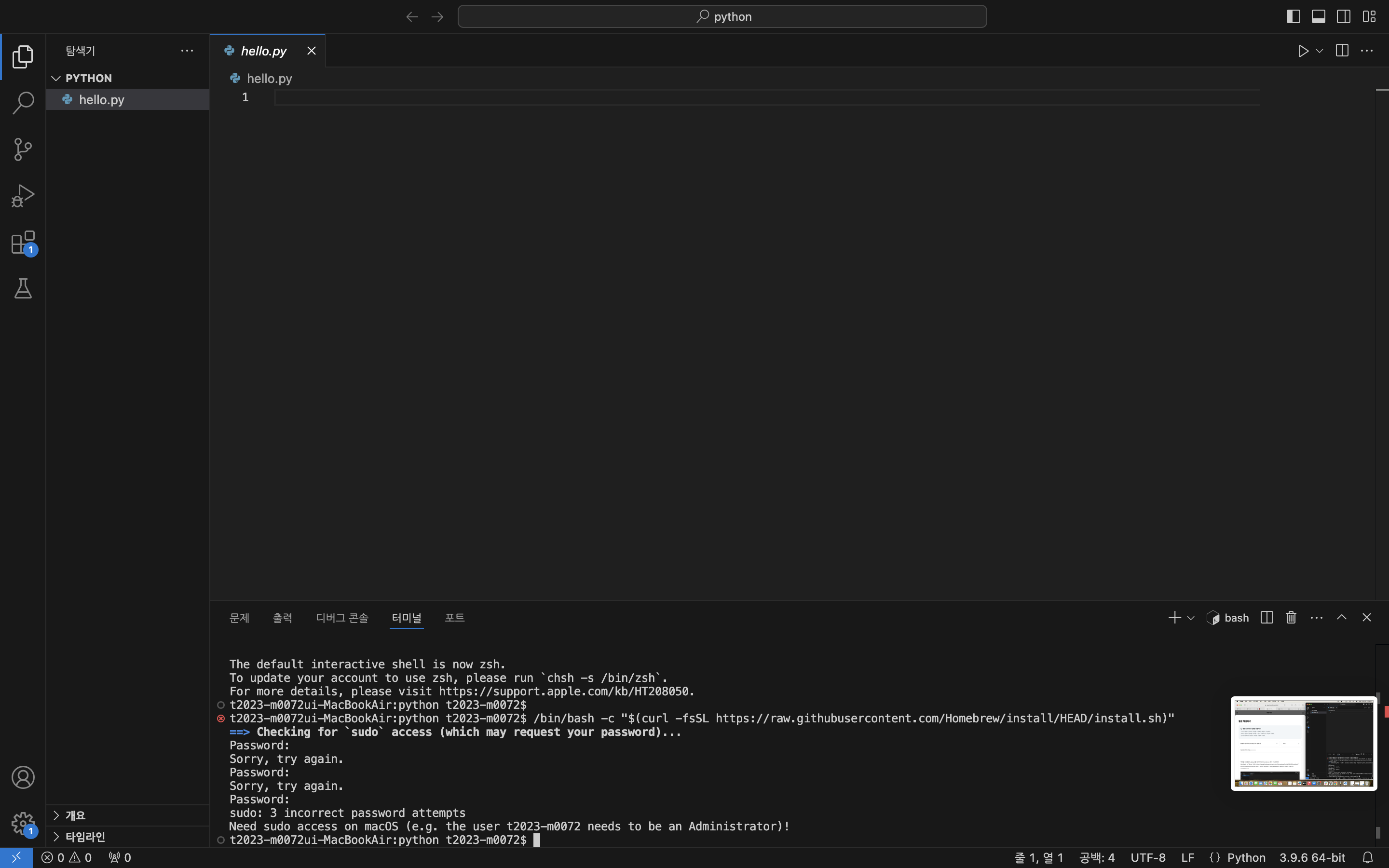Open the Accounts menu icon
Screen dimensions: 1389x868
point(22,777)
